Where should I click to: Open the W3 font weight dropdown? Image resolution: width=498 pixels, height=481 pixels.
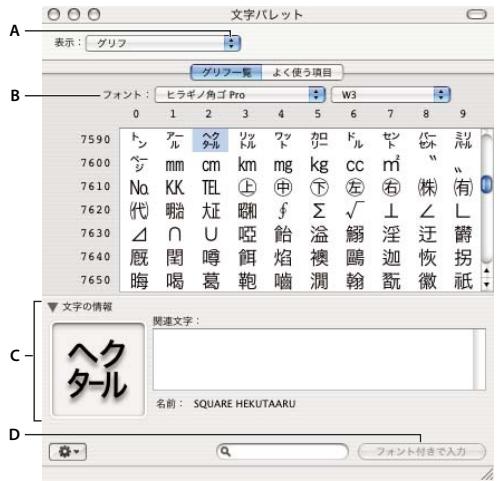coord(390,95)
